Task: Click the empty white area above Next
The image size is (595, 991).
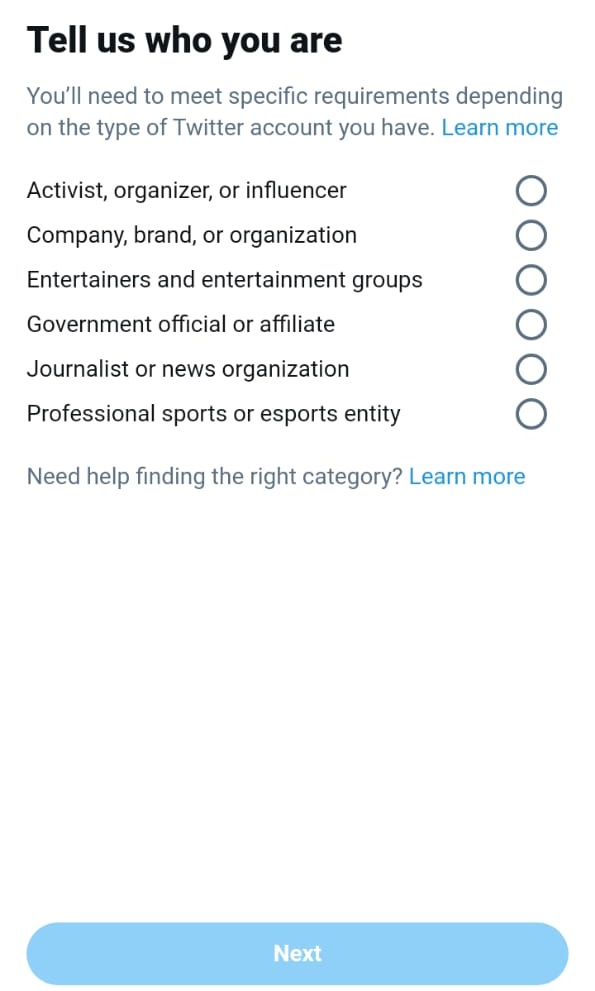Action: [x=297, y=702]
